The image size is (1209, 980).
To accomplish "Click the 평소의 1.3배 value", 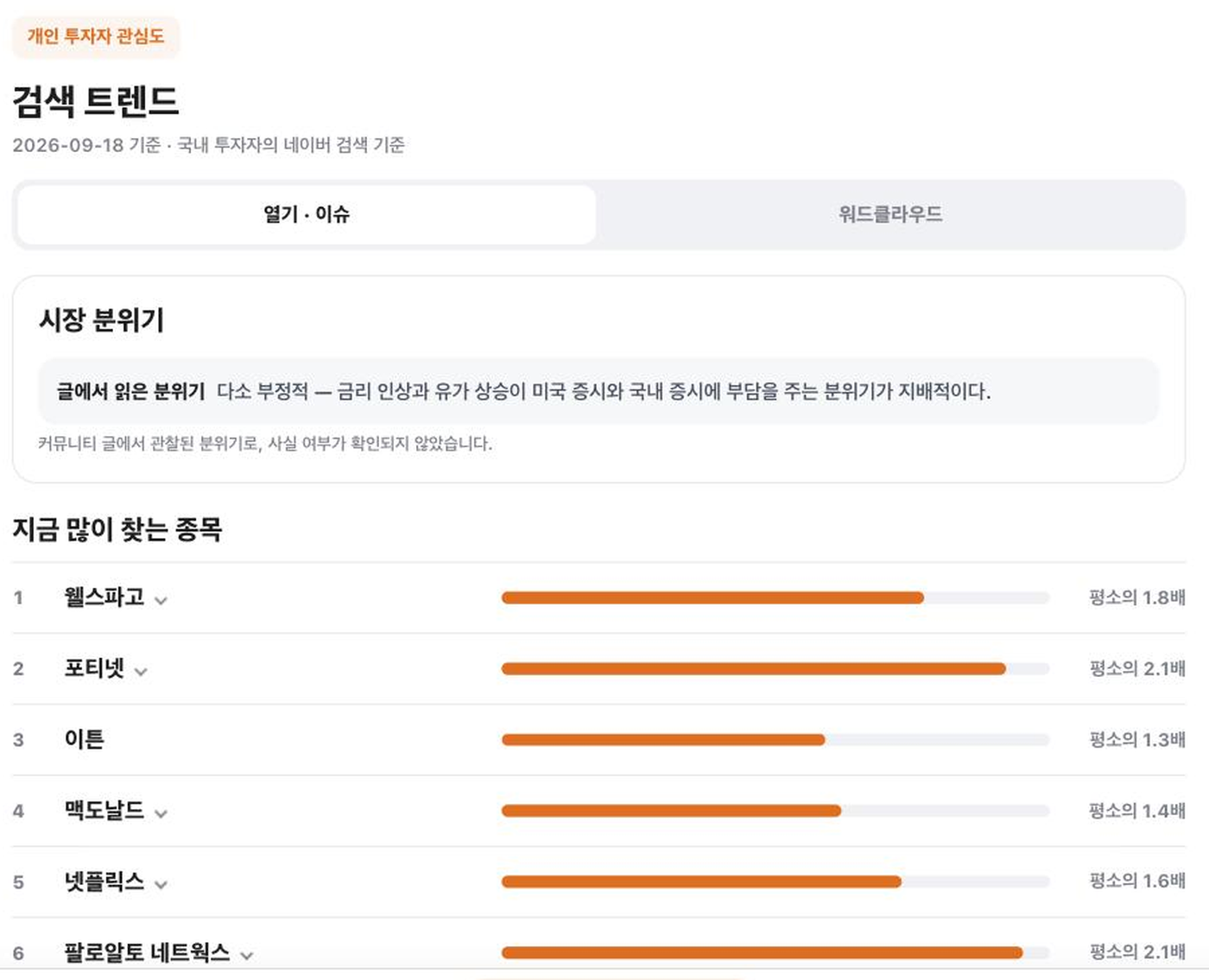I will pos(1137,740).
